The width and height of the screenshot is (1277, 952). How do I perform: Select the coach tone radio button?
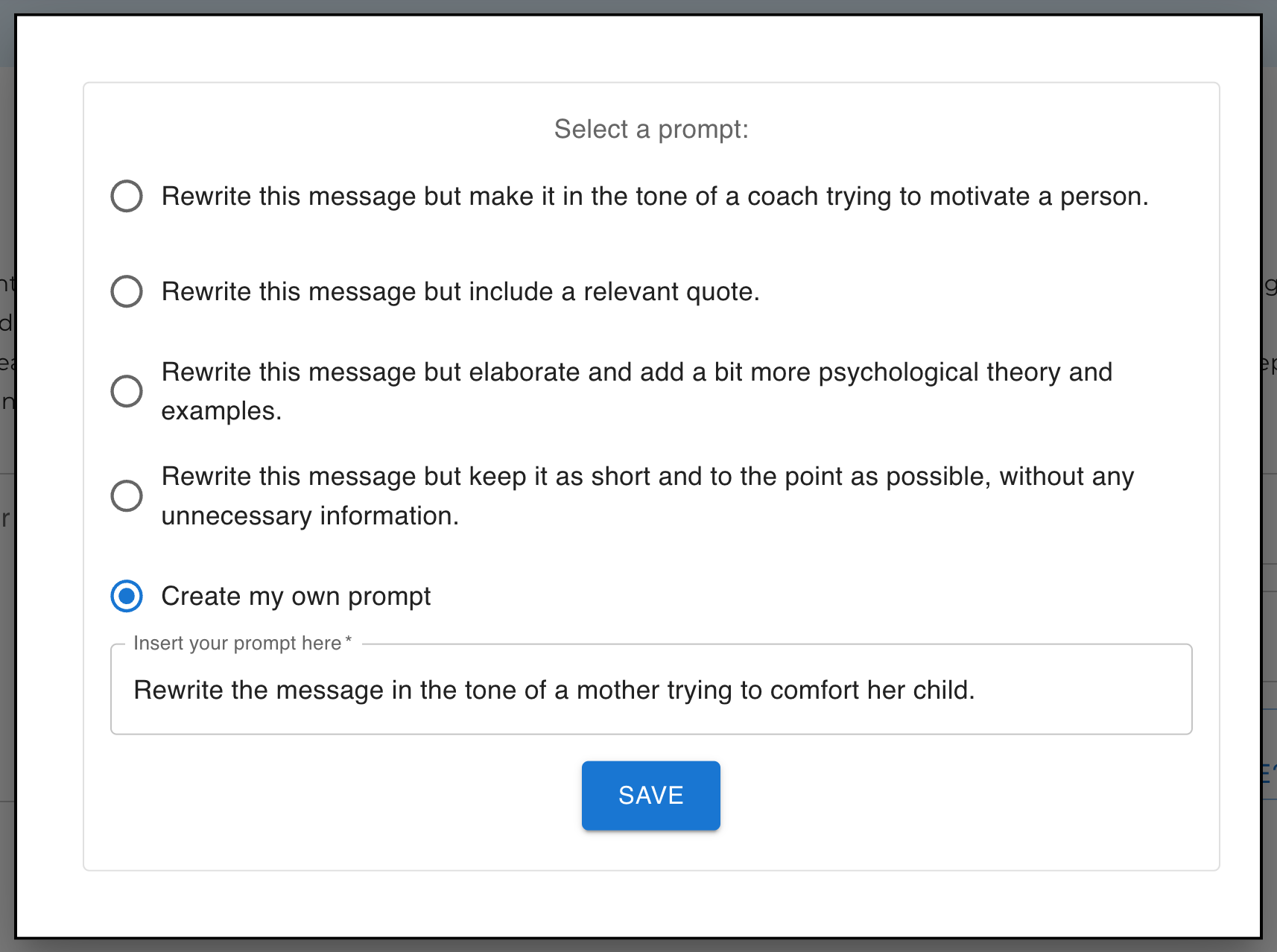[127, 197]
